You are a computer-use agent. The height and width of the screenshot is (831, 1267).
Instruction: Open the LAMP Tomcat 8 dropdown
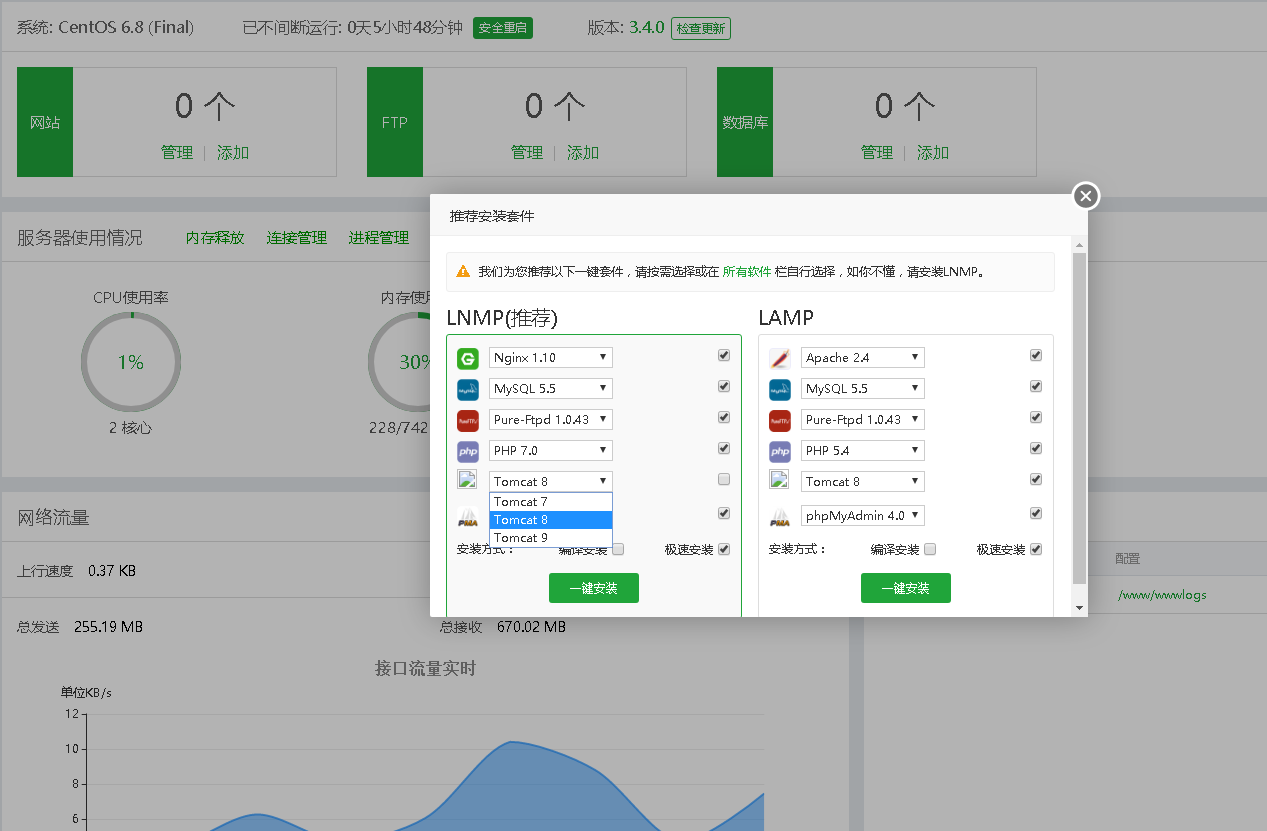pos(863,482)
